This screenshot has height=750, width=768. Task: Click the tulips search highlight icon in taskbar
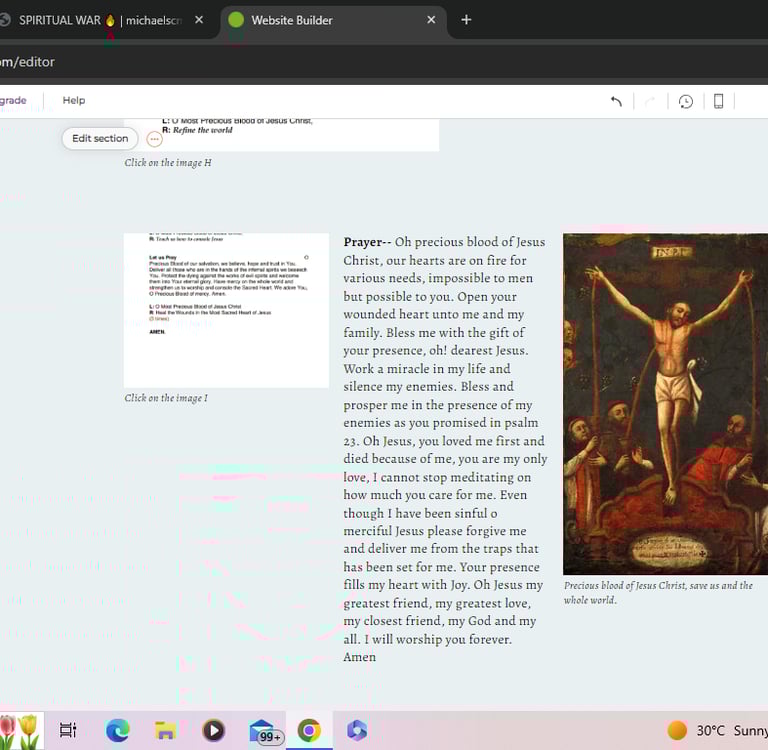coord(20,730)
